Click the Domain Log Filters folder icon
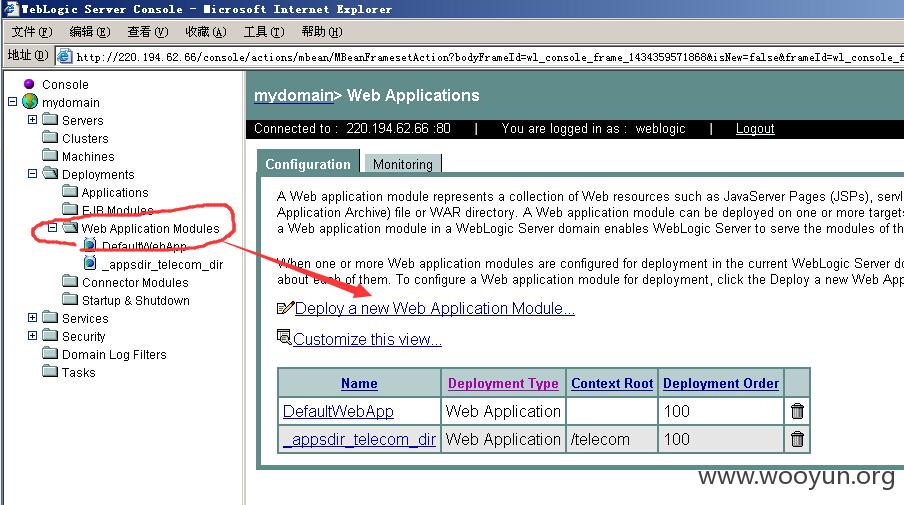This screenshot has height=505, width=904. pos(50,353)
